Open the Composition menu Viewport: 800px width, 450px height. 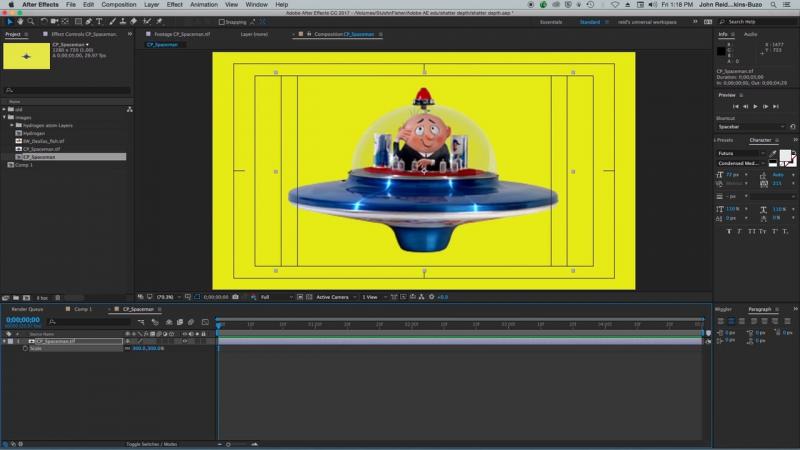pos(119,5)
